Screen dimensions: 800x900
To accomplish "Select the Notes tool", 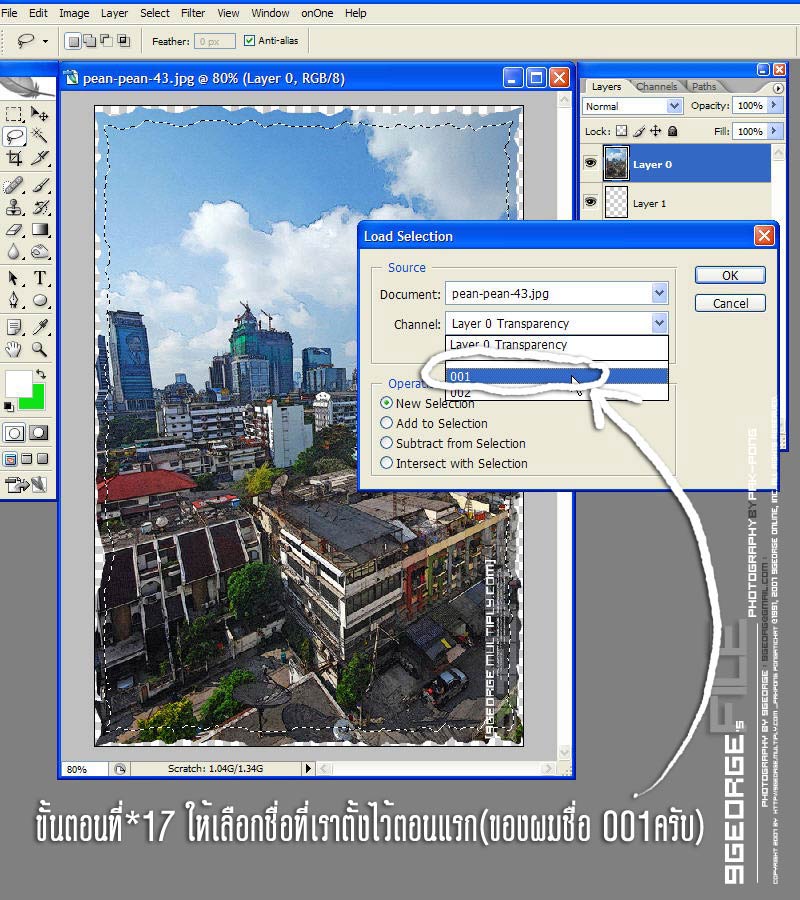I will (14, 327).
